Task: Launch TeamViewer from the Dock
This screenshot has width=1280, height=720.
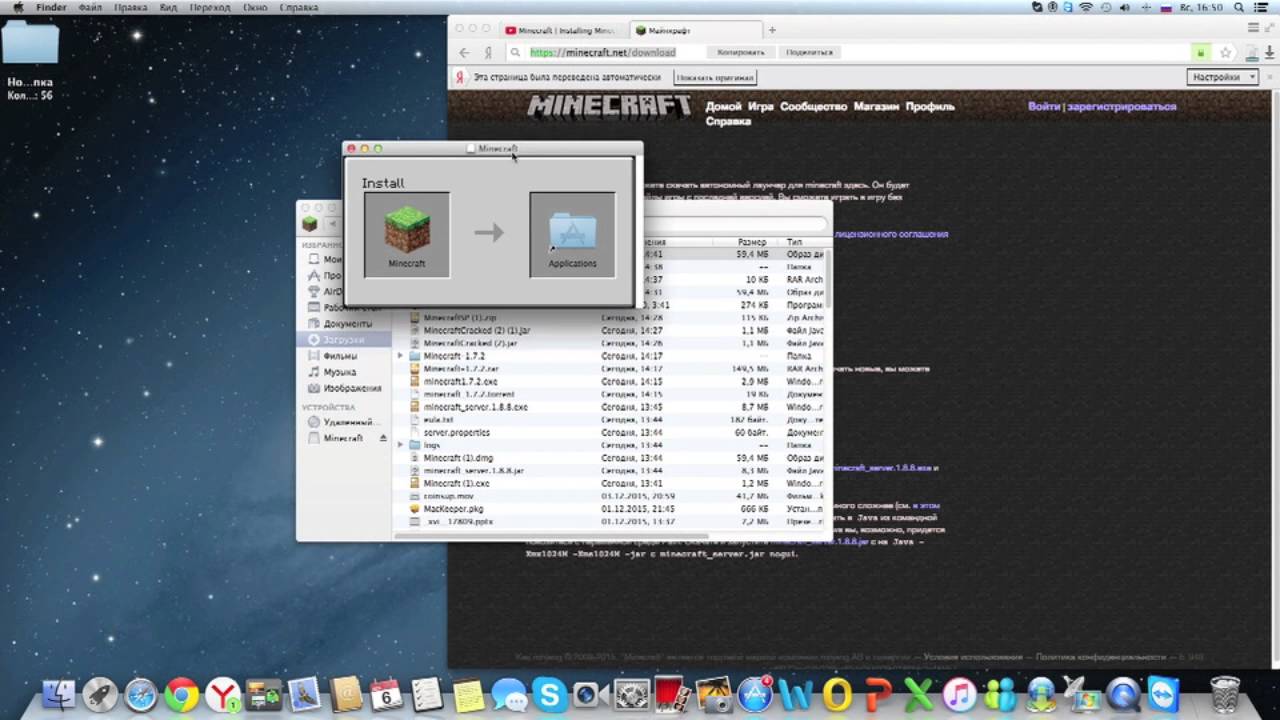Action: click(x=1164, y=693)
